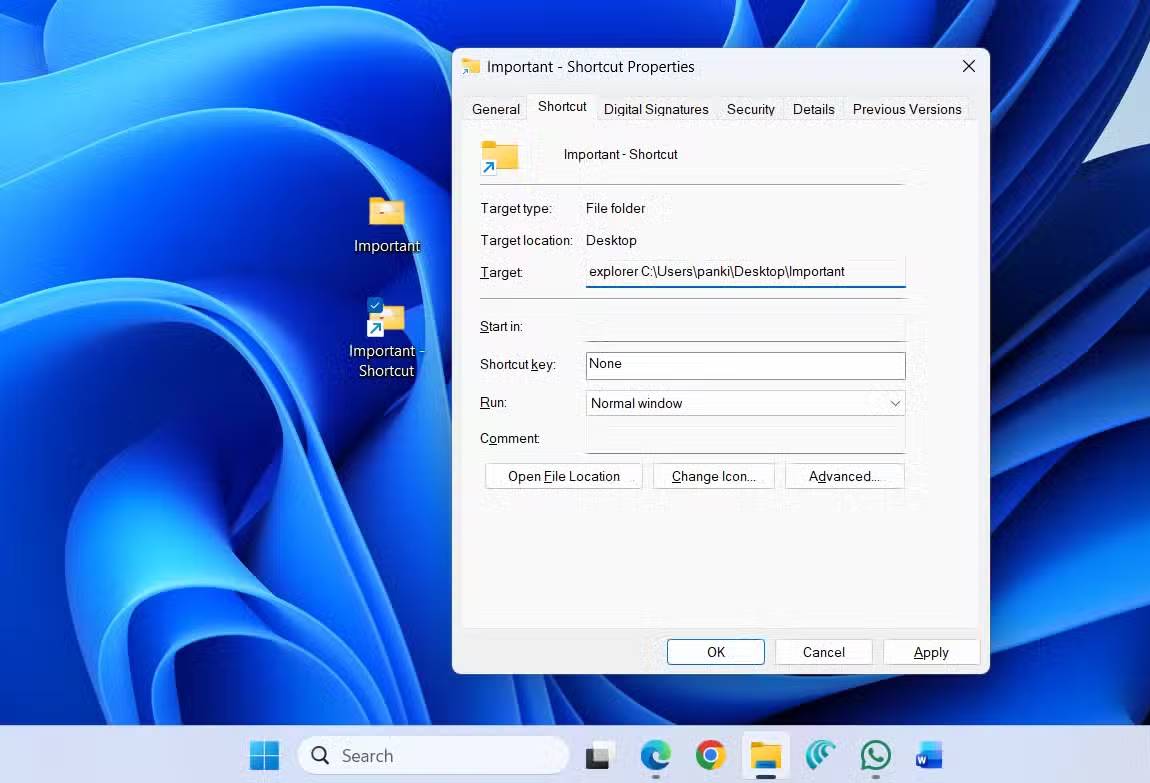Select the Important - Shortcut desktop icon
Screen dimensions: 1150x783
386,318
